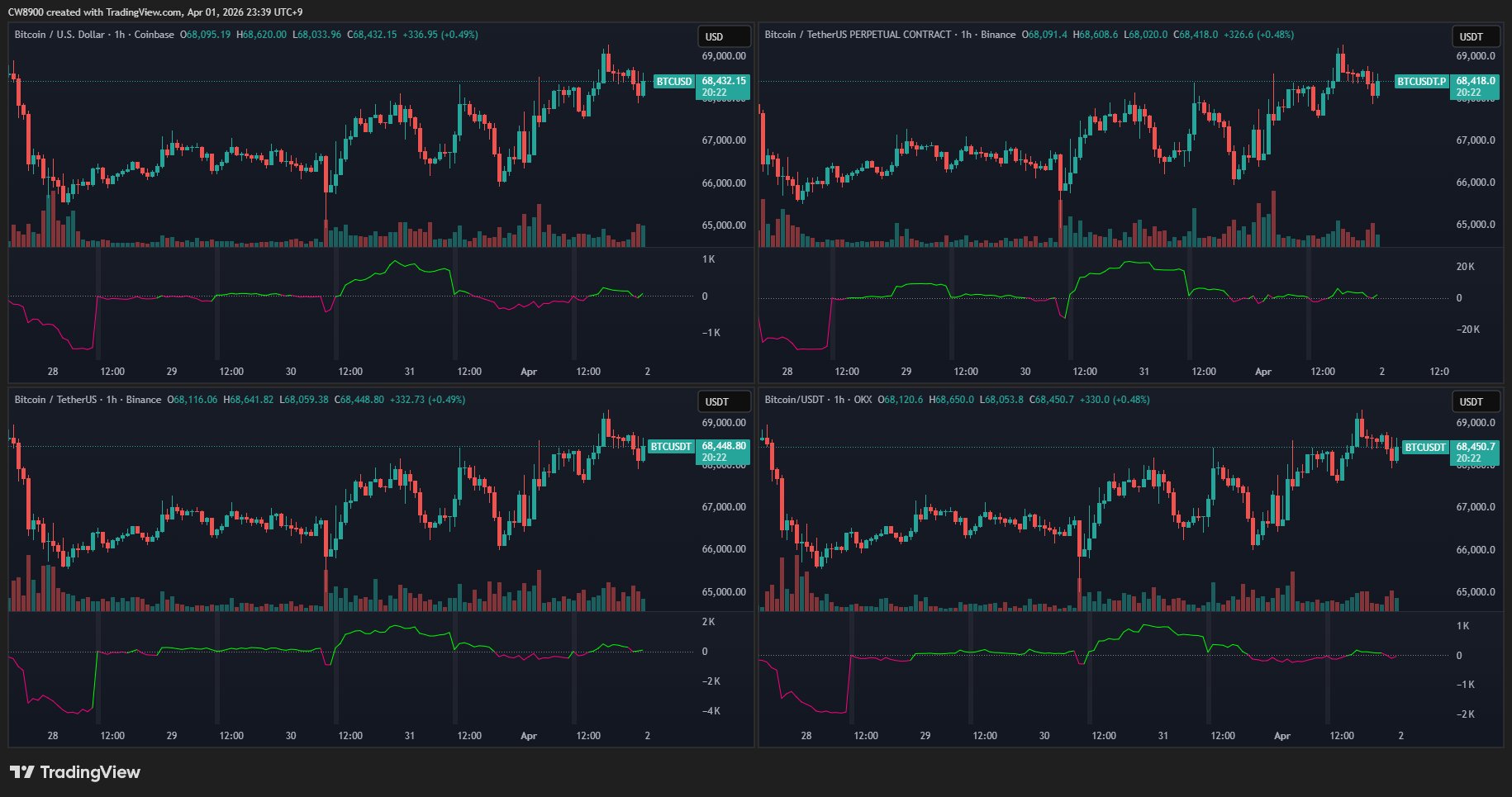Click the low value L68,020.0 on the perpetual chart
The width and height of the screenshot is (1512, 797).
click(x=1146, y=35)
